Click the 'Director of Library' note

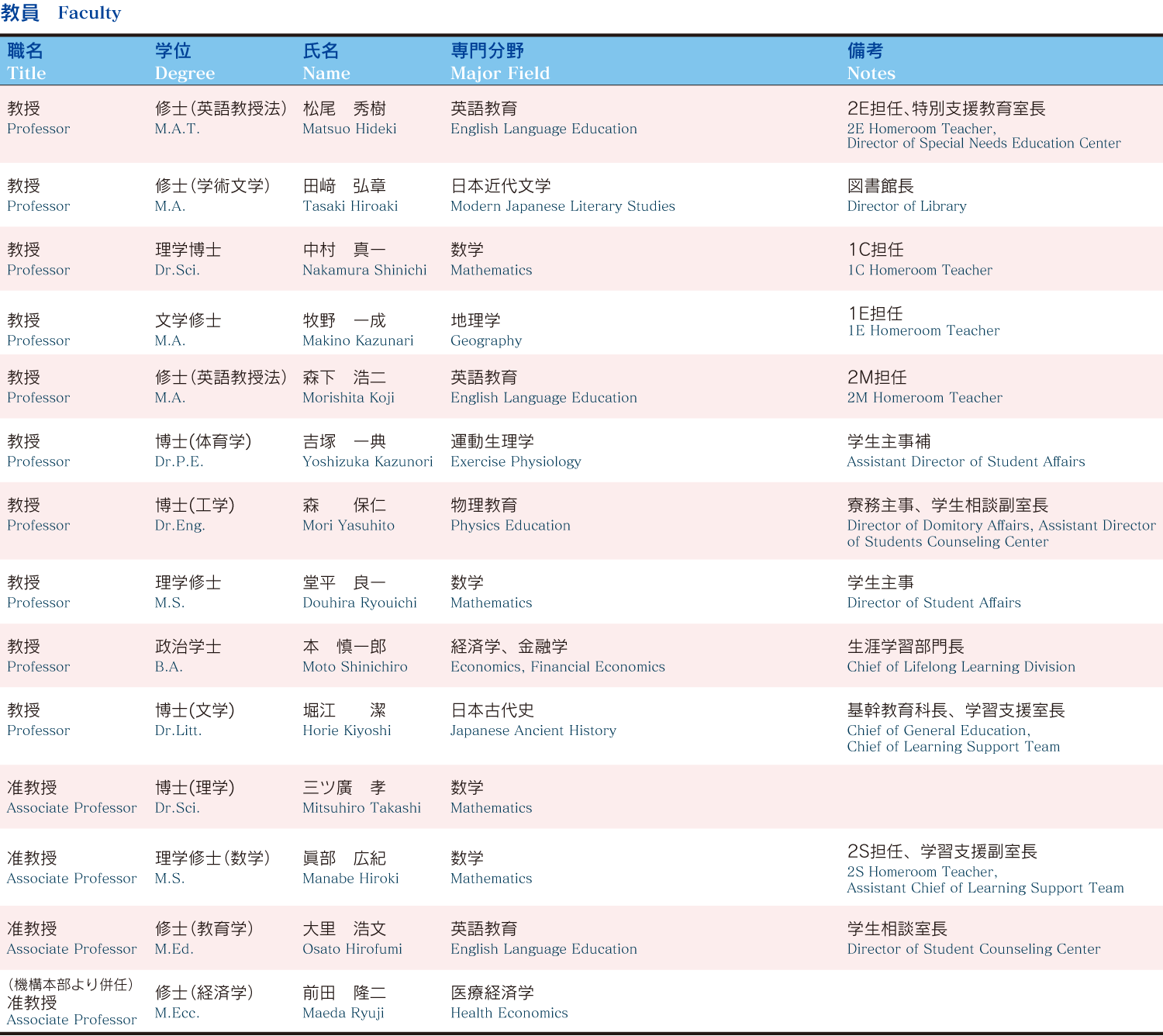click(907, 206)
